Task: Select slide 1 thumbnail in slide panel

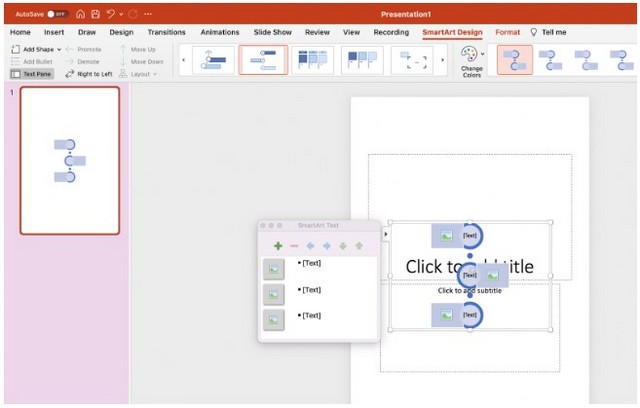Action: pos(70,160)
